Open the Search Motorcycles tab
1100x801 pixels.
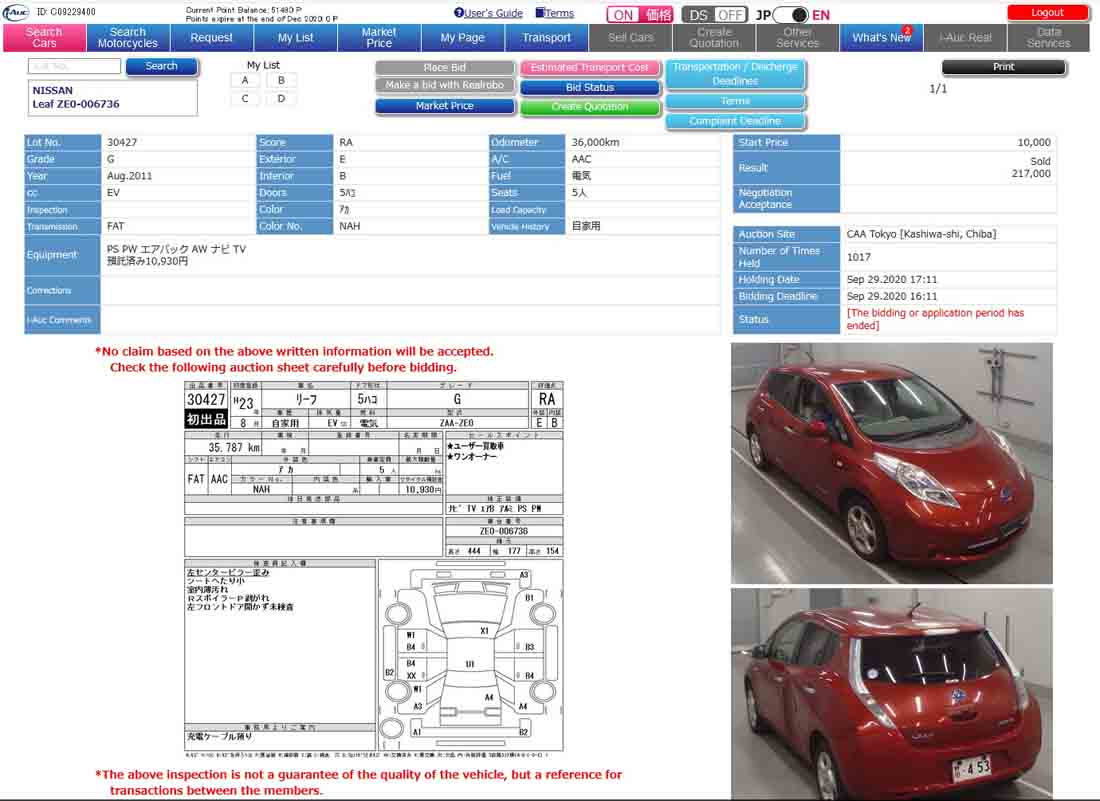[128, 38]
